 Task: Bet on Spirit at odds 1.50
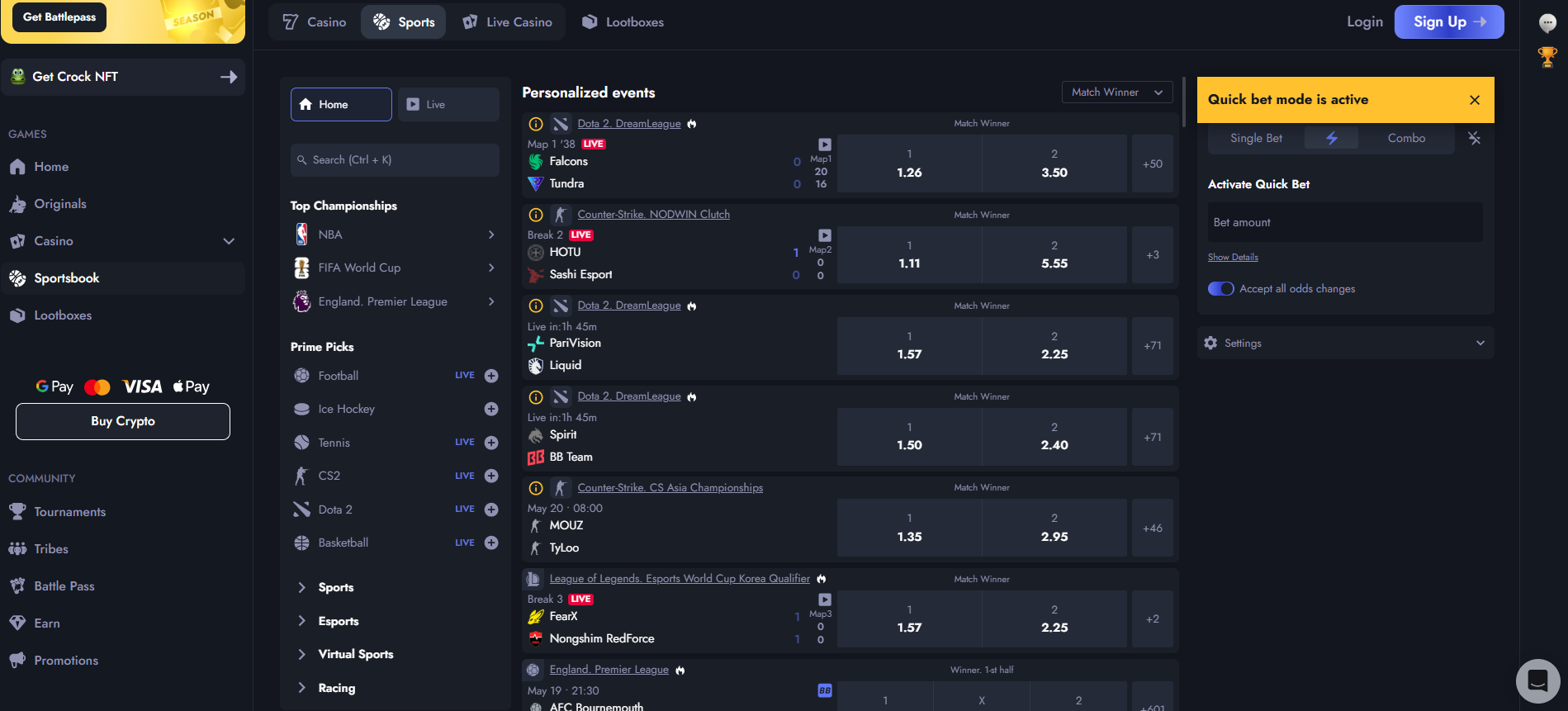point(909,437)
